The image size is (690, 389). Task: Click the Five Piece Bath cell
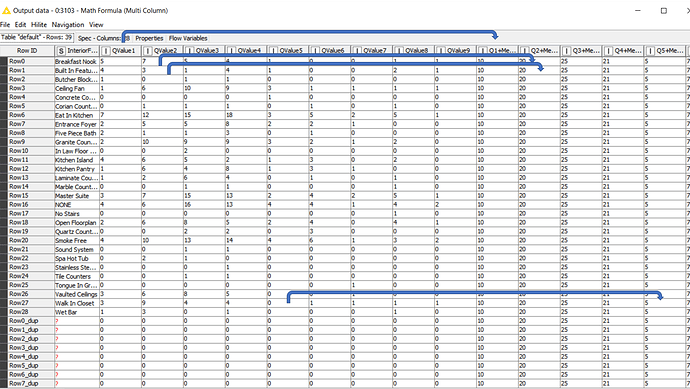[x=77, y=133]
